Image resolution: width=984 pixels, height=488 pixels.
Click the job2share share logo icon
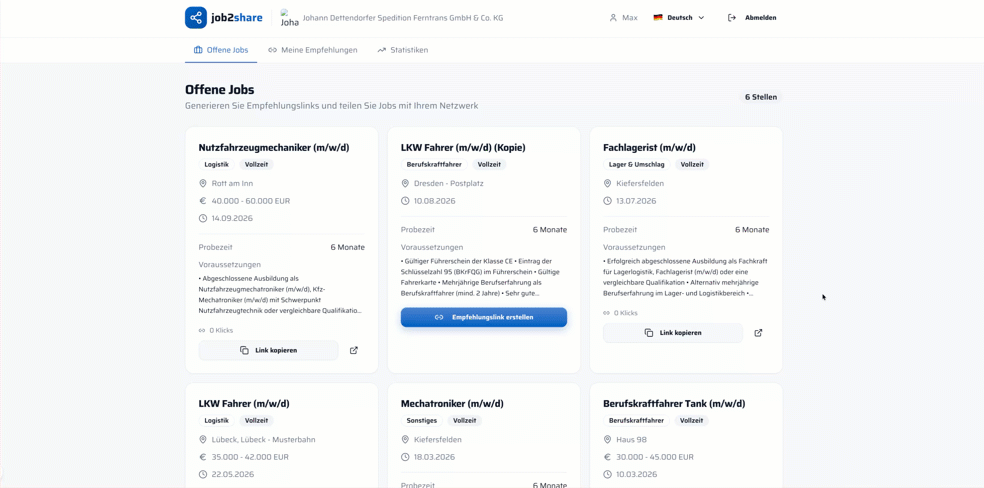click(196, 18)
